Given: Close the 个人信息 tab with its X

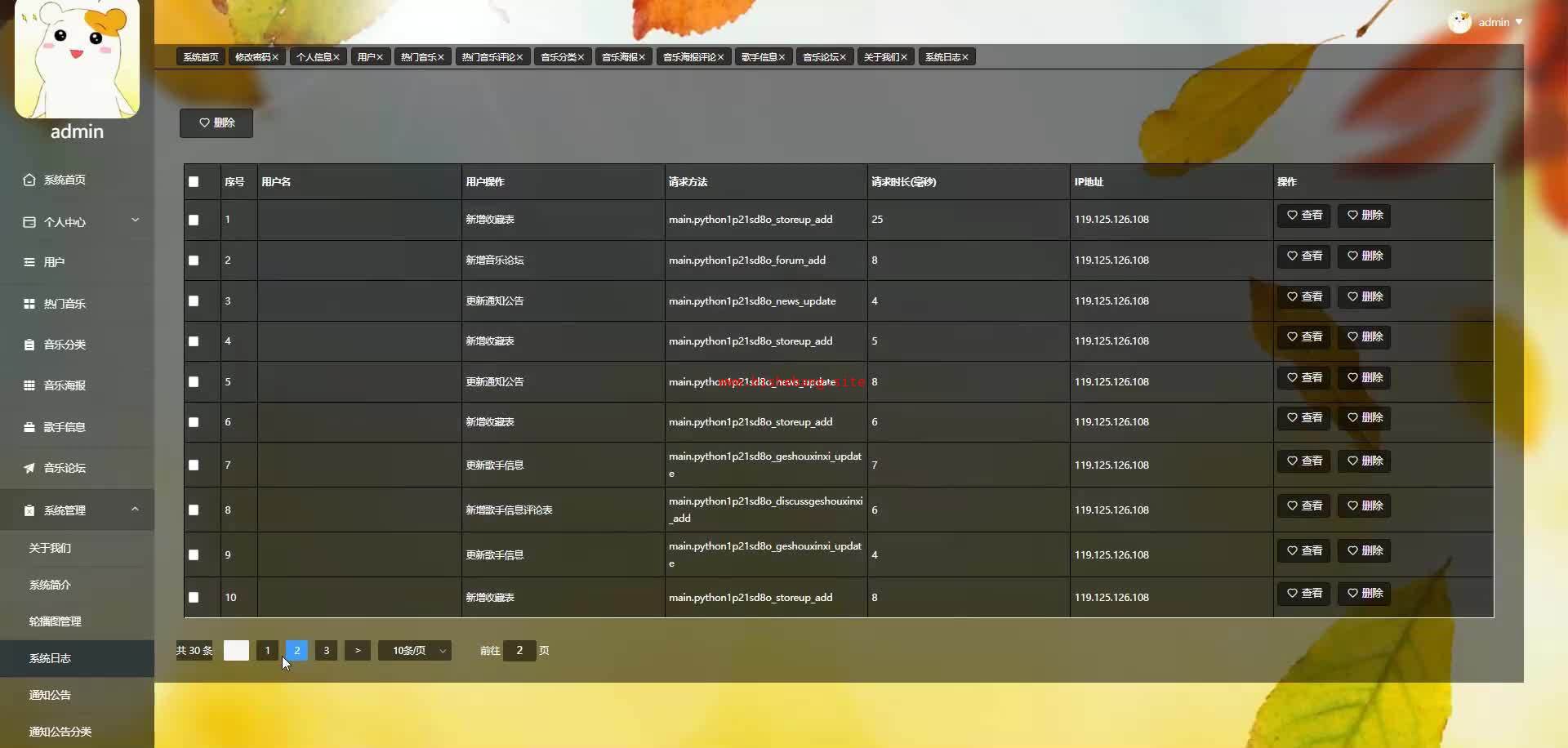Looking at the screenshot, I should pos(336,57).
